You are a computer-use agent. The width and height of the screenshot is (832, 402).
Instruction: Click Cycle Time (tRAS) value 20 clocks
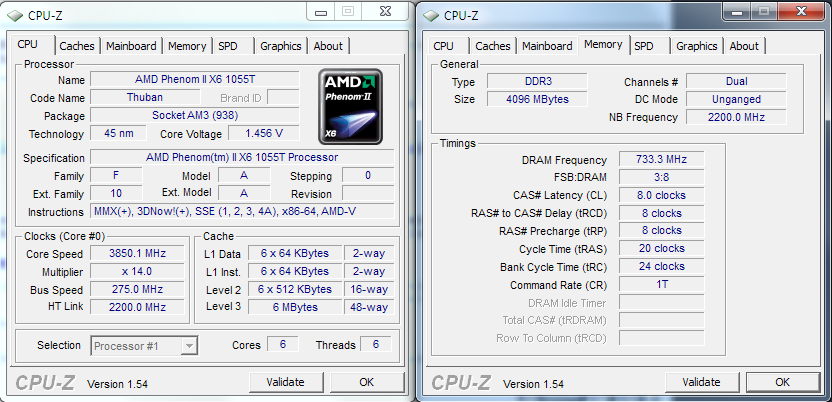tap(661, 248)
